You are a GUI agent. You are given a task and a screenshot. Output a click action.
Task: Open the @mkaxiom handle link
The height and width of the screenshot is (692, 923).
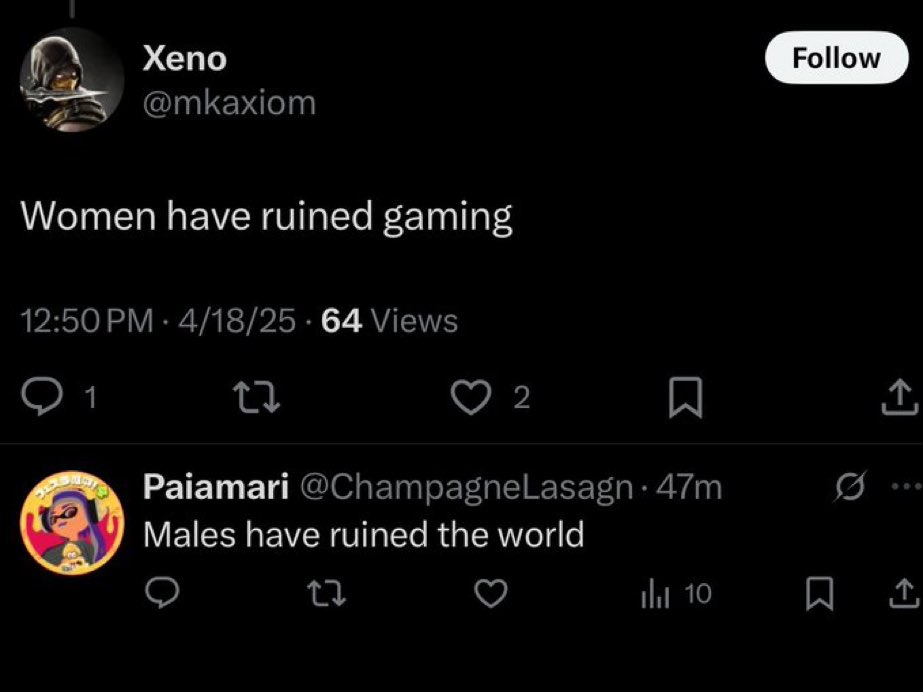pyautogui.click(x=229, y=102)
